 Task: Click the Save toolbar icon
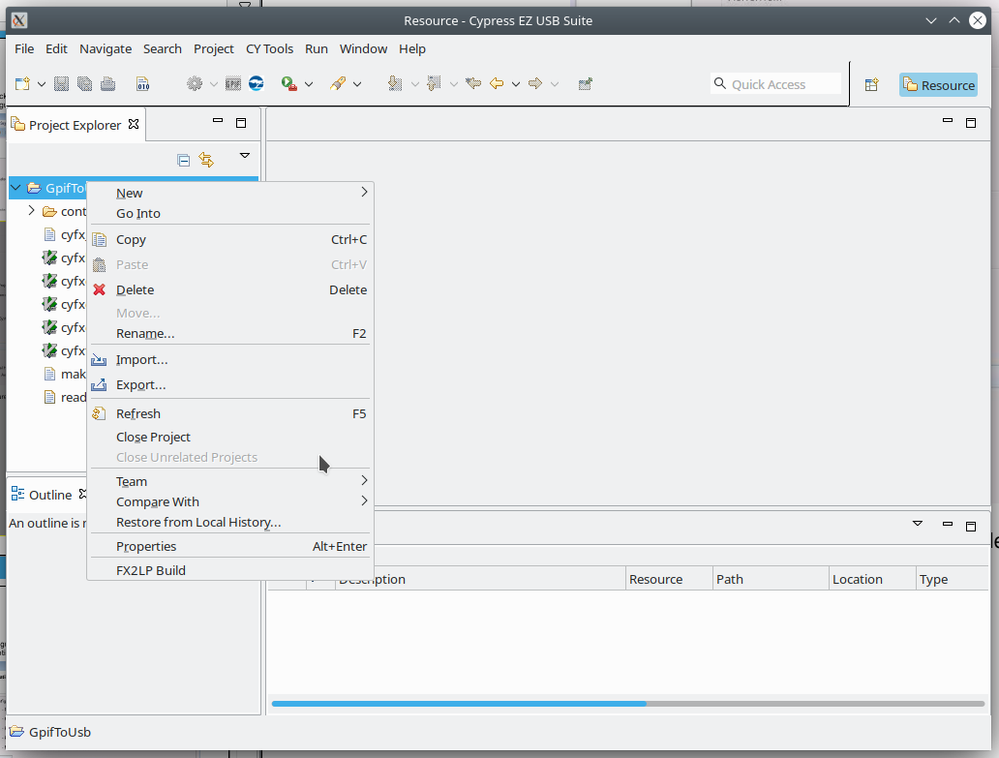point(61,83)
